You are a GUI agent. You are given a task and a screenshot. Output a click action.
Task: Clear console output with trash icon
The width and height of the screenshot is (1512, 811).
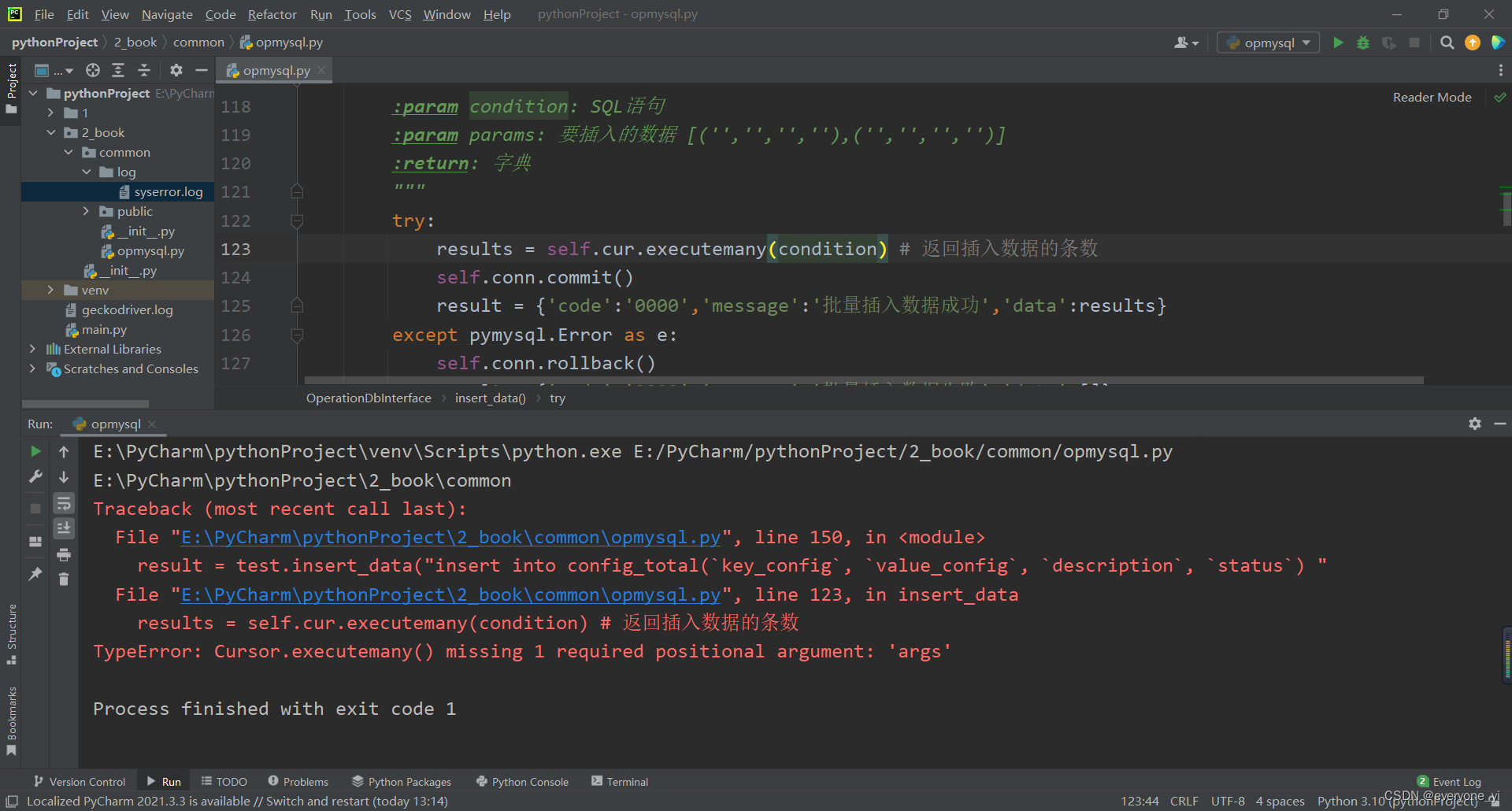(x=64, y=579)
